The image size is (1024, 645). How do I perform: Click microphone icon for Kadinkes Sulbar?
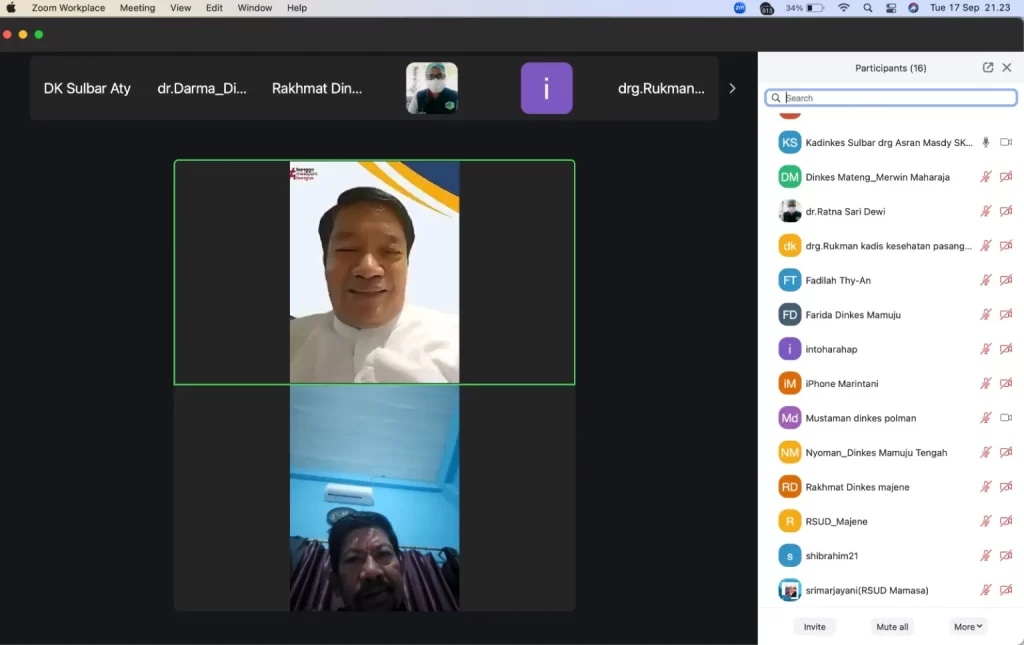[x=985, y=142]
